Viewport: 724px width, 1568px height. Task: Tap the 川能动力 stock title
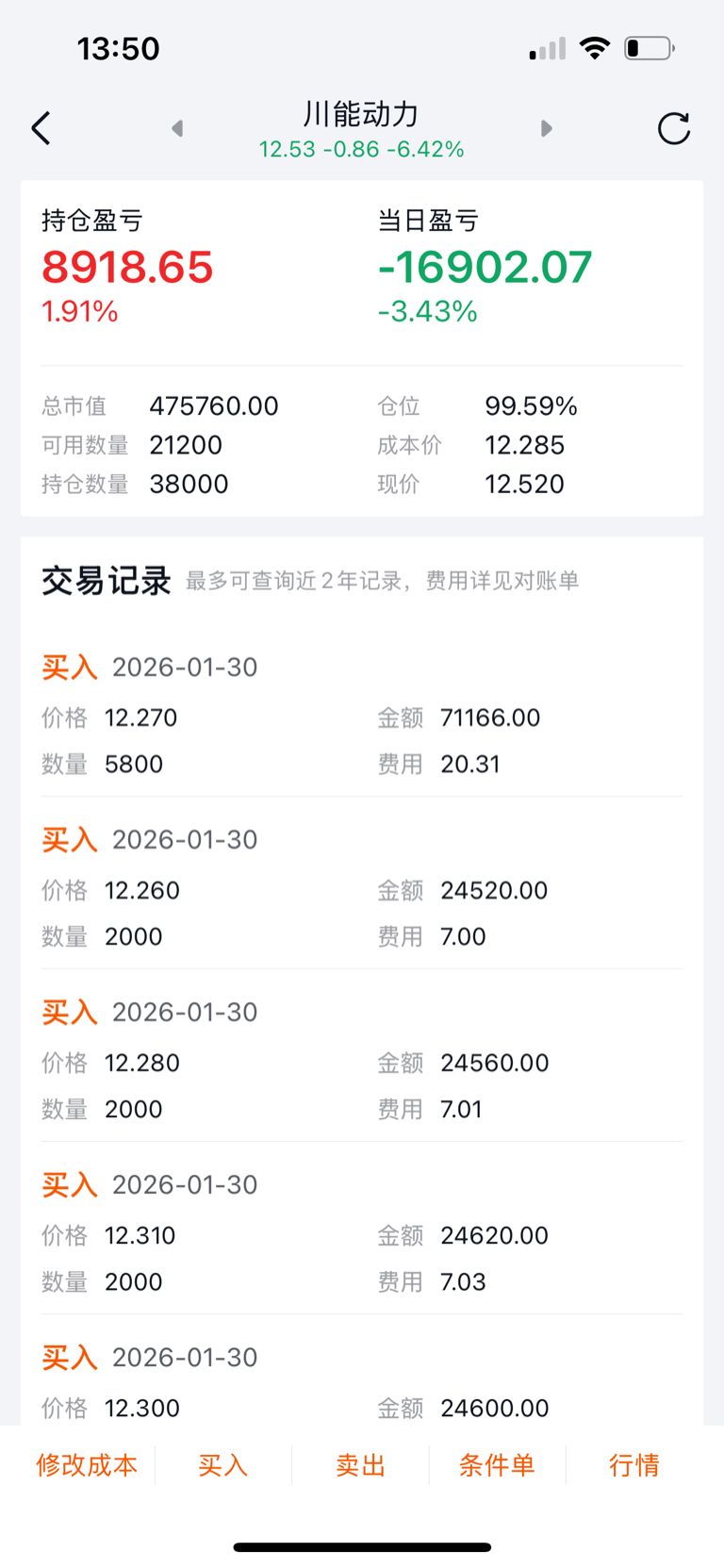click(x=361, y=115)
